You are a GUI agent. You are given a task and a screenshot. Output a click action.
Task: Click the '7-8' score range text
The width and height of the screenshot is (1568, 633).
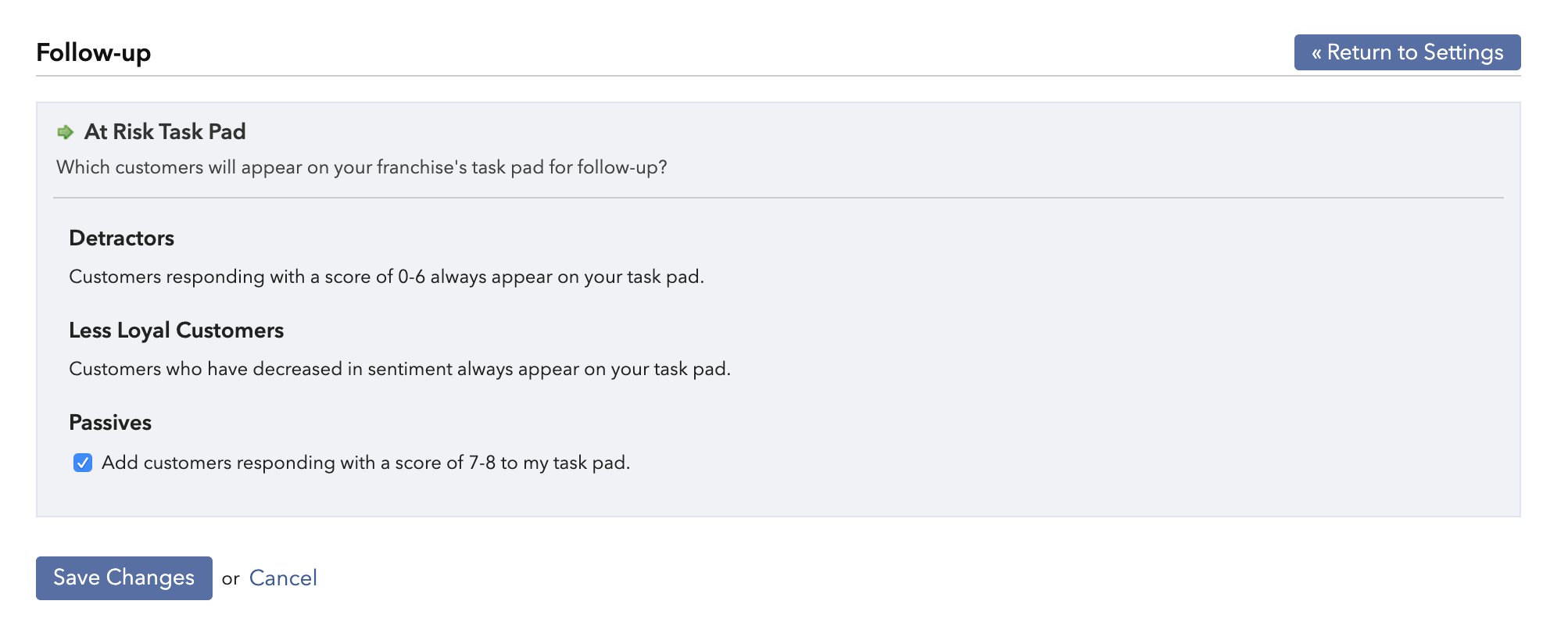tap(482, 463)
